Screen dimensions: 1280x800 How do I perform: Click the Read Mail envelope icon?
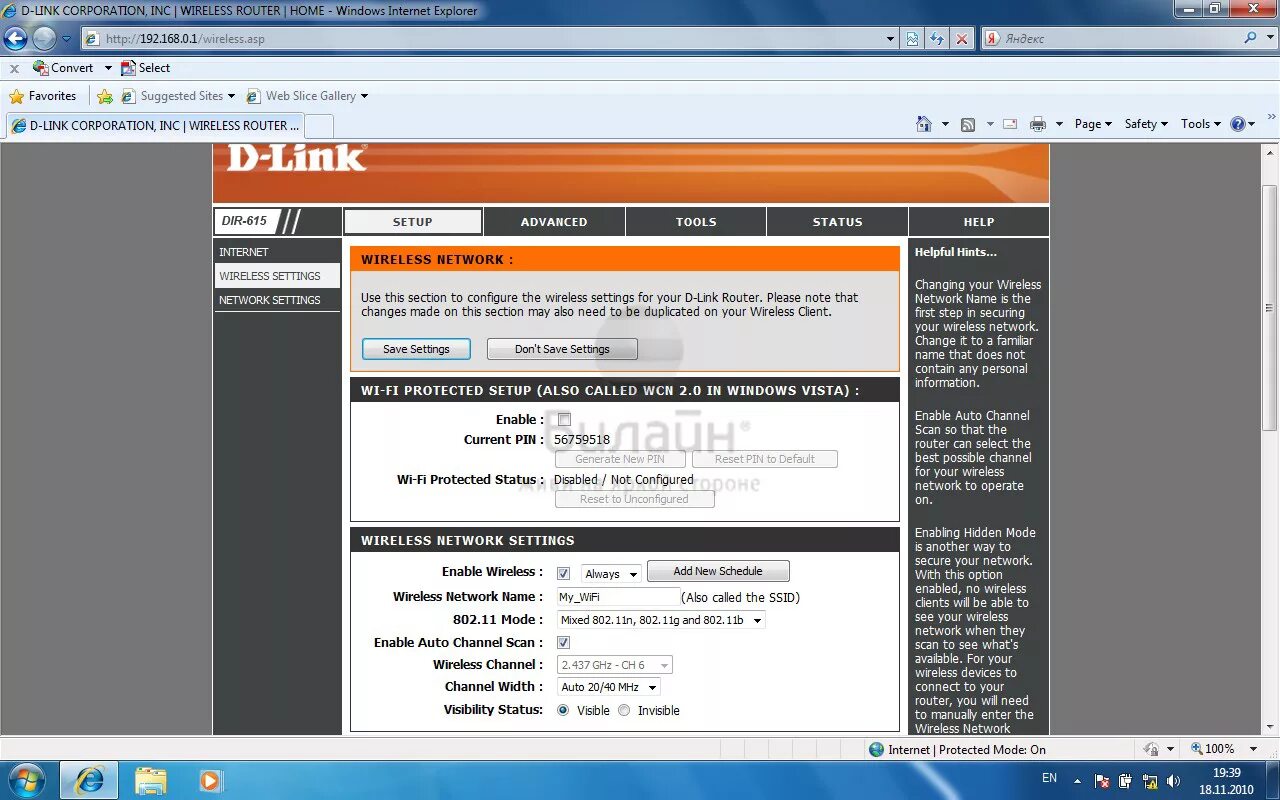click(1010, 124)
